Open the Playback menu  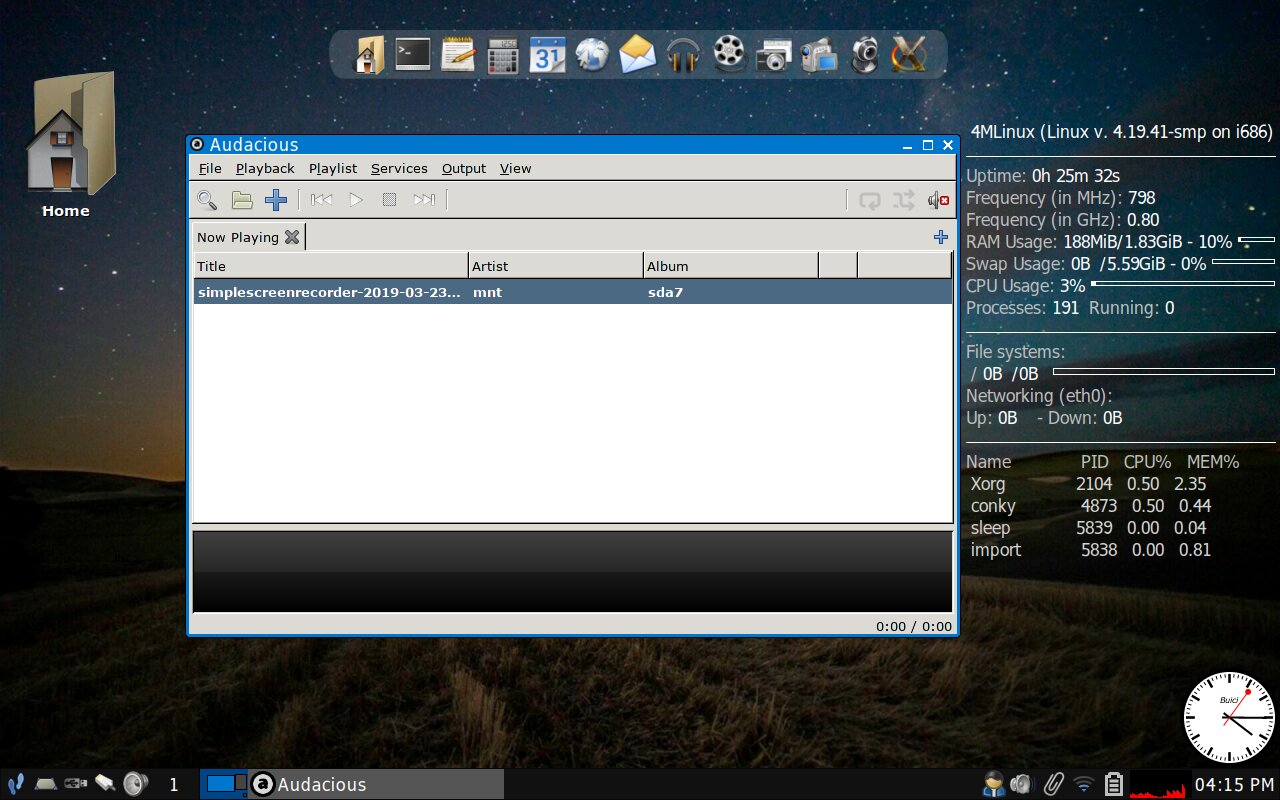pyautogui.click(x=265, y=168)
